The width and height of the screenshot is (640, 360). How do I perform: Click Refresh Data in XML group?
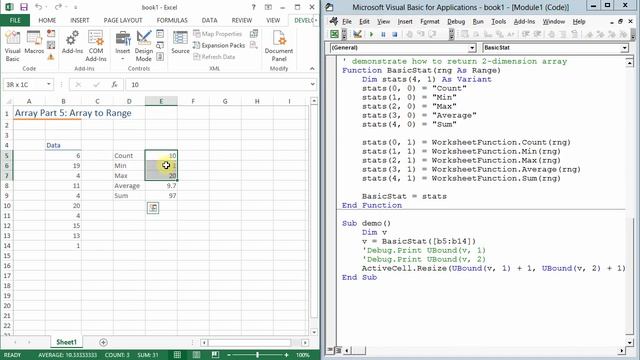[214, 57]
